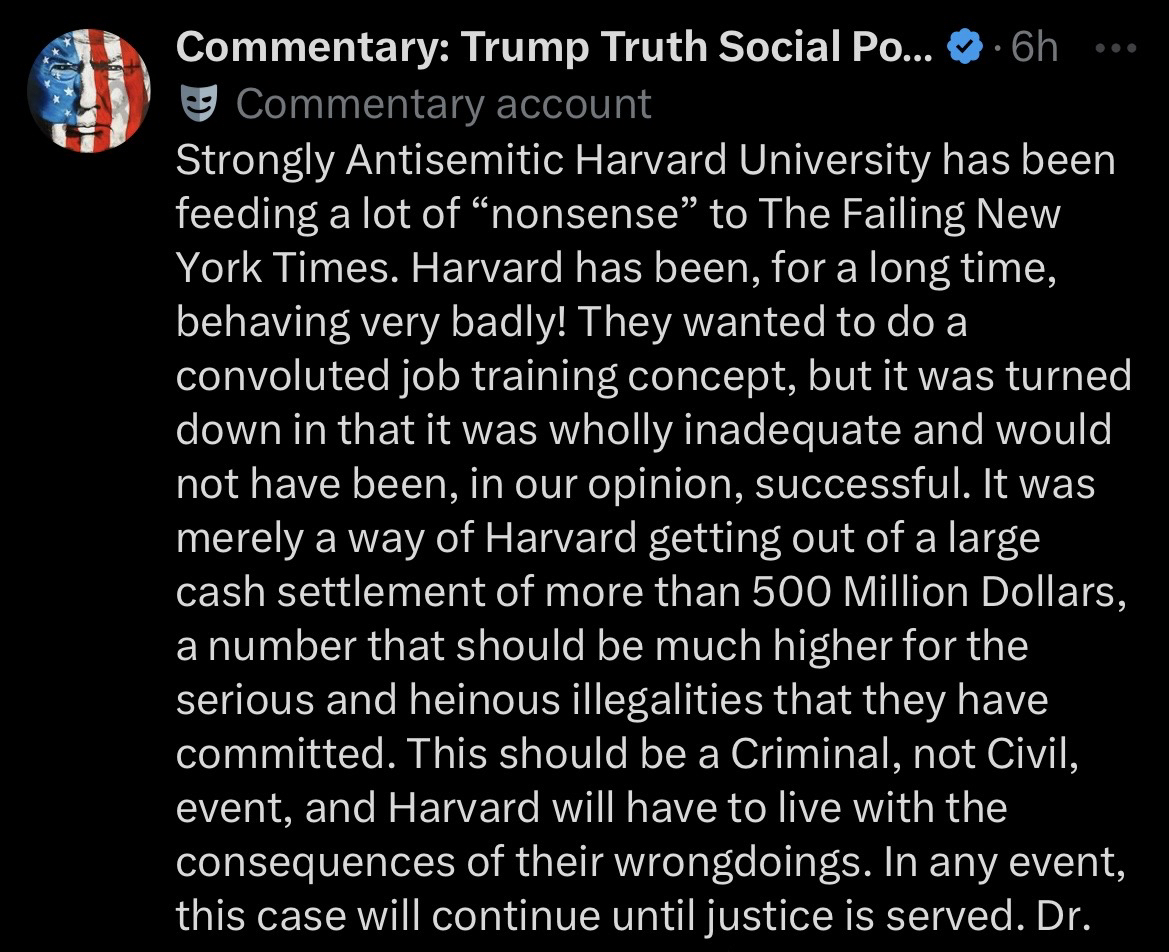Click the blue verified checkmark badge
The width and height of the screenshot is (1169, 952).
(963, 48)
